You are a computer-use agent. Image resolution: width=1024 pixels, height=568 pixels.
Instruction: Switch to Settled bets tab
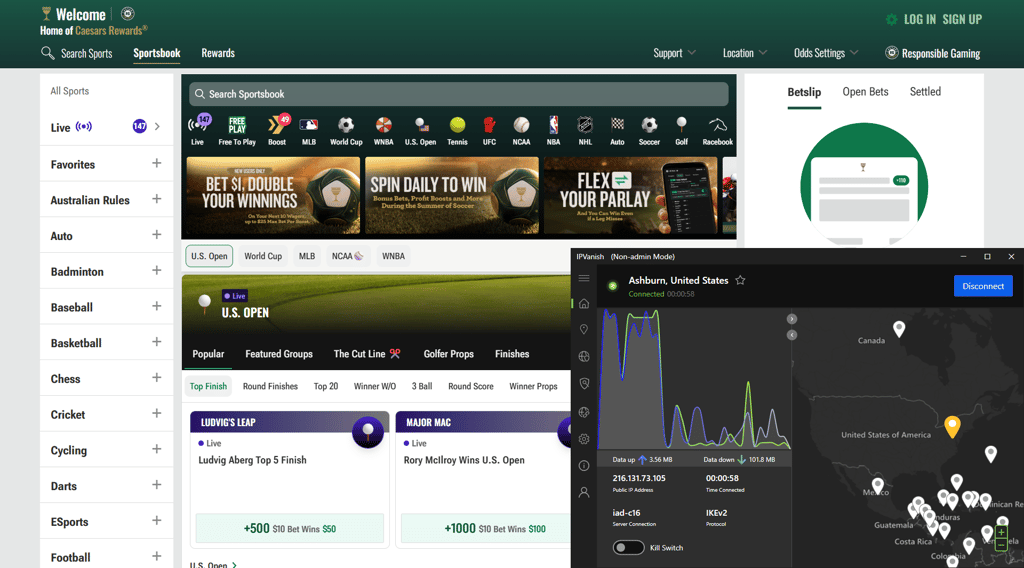(925, 91)
